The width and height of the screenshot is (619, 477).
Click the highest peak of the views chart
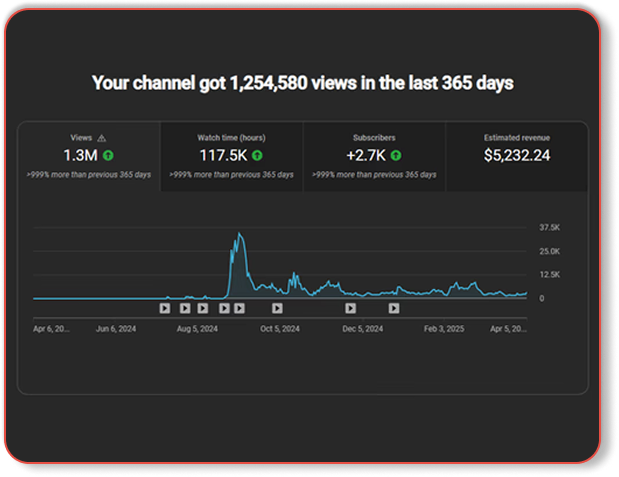tap(238, 235)
